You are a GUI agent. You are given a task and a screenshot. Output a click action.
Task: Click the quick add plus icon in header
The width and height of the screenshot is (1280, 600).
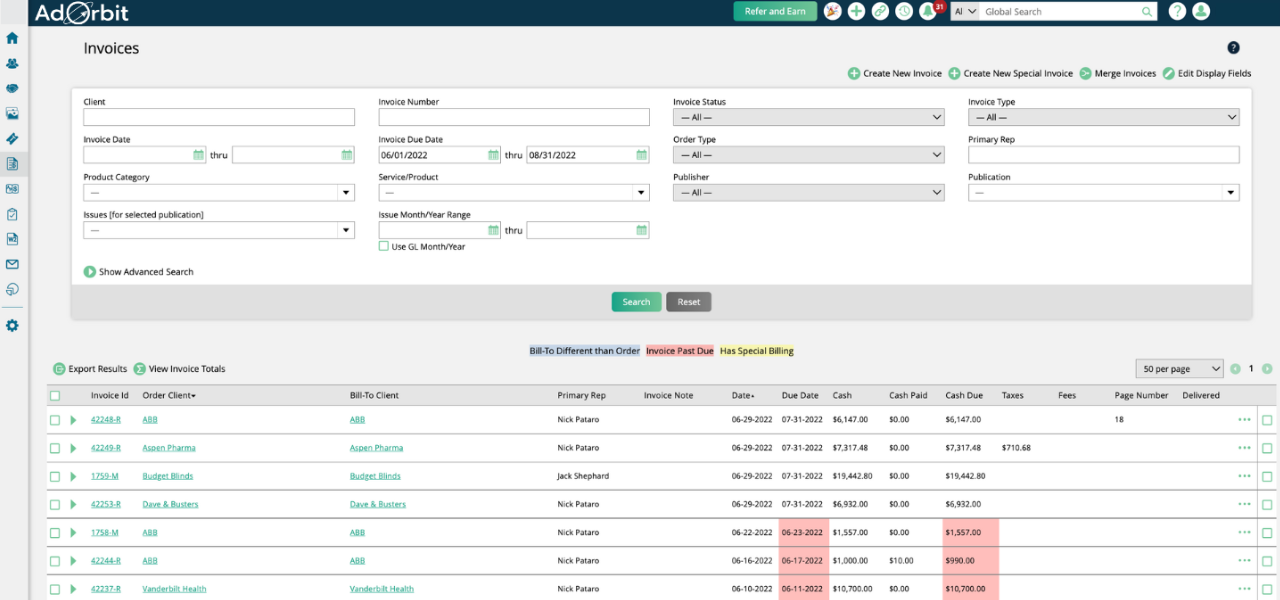[856, 11]
